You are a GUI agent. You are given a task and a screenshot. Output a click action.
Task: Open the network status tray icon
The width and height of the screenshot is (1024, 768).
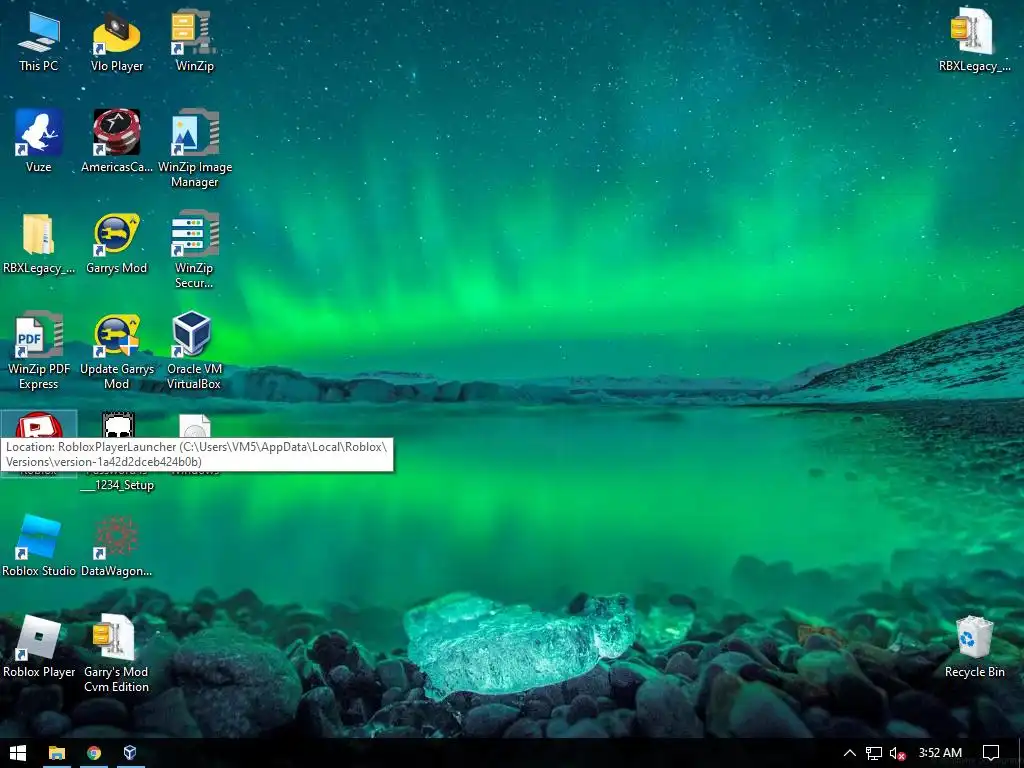874,753
